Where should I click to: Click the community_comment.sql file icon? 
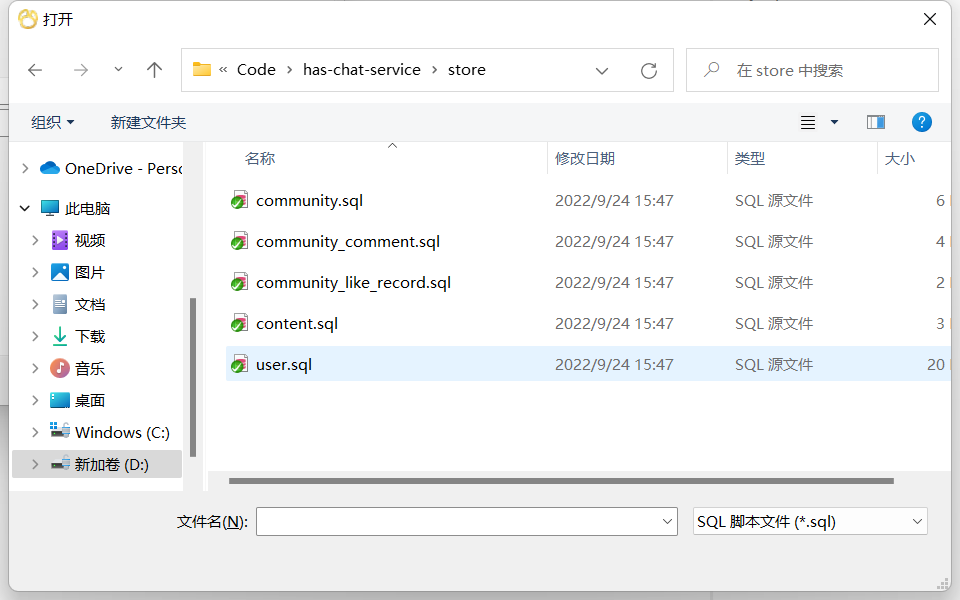(239, 241)
